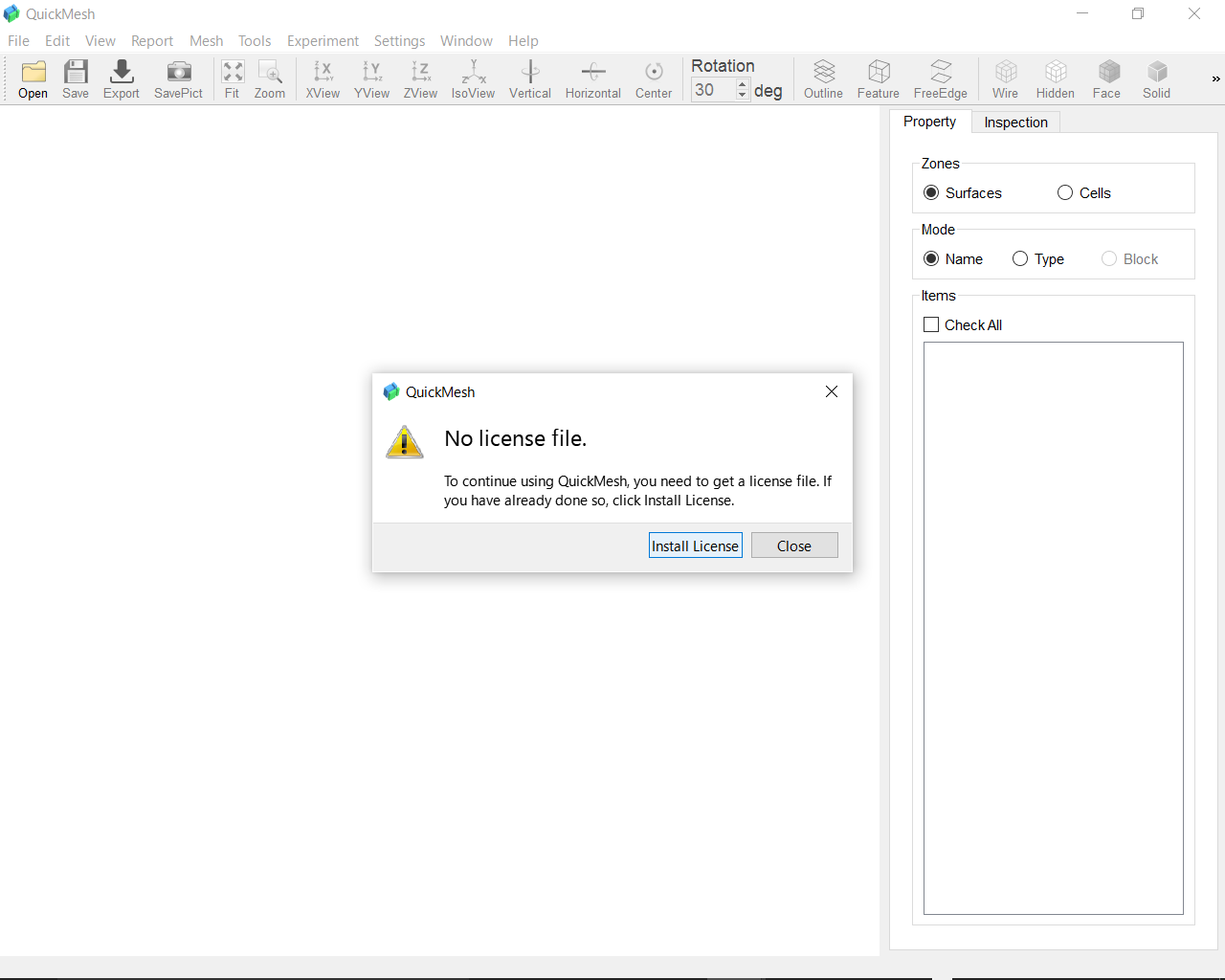Click the Rotation degrees input field
This screenshot has width=1225, height=980.
tap(714, 90)
